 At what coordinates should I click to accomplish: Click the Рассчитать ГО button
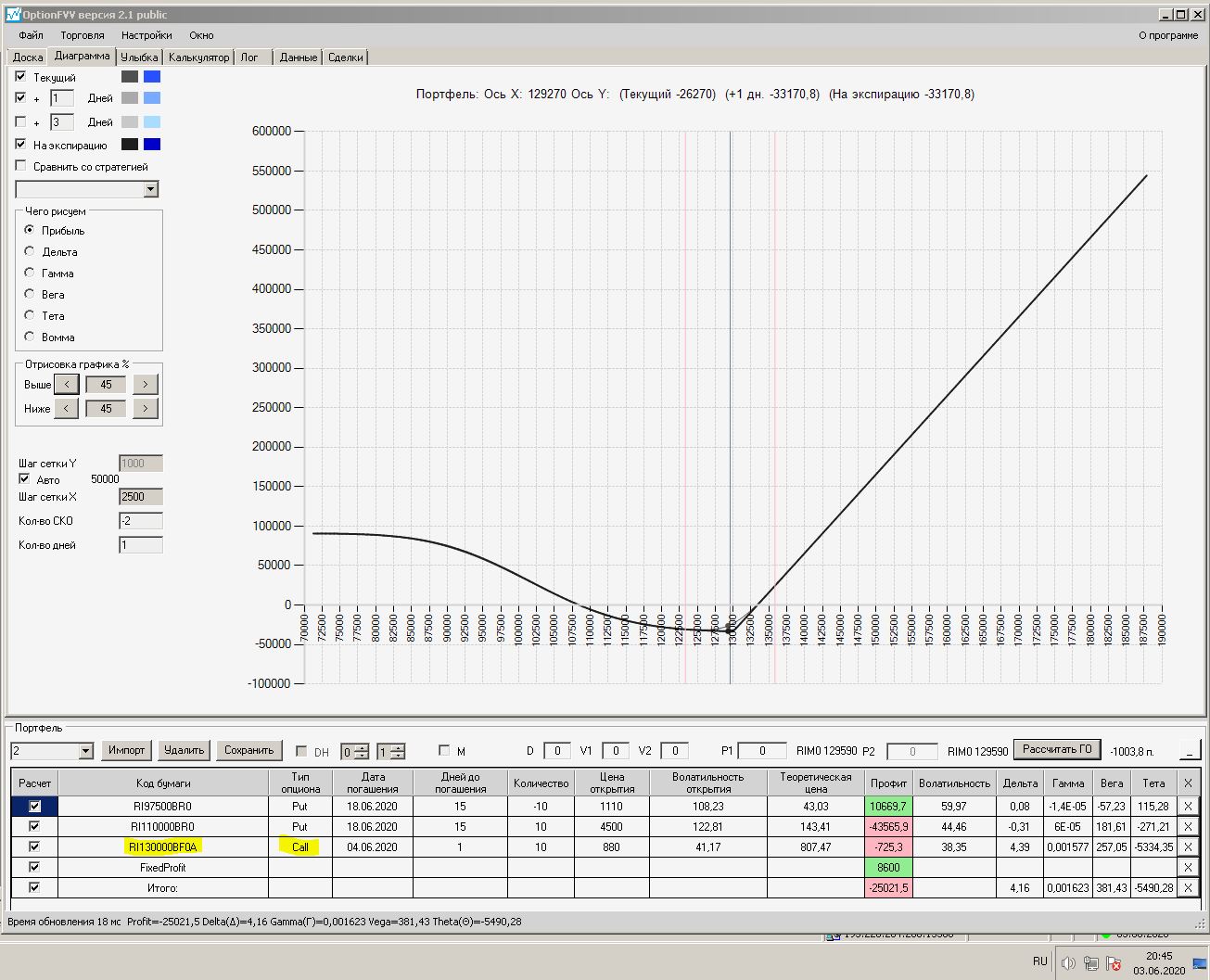[x=1057, y=749]
